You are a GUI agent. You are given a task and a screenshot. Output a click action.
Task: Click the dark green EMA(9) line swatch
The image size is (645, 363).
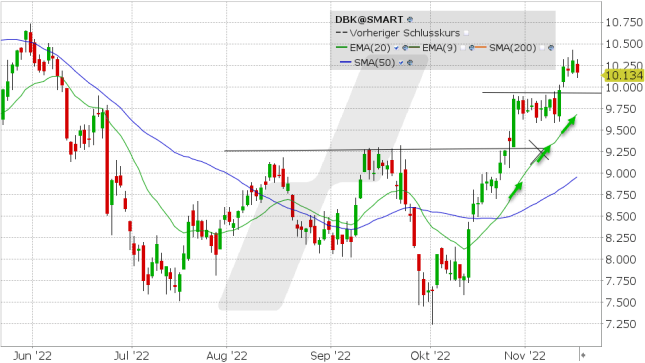pos(414,47)
